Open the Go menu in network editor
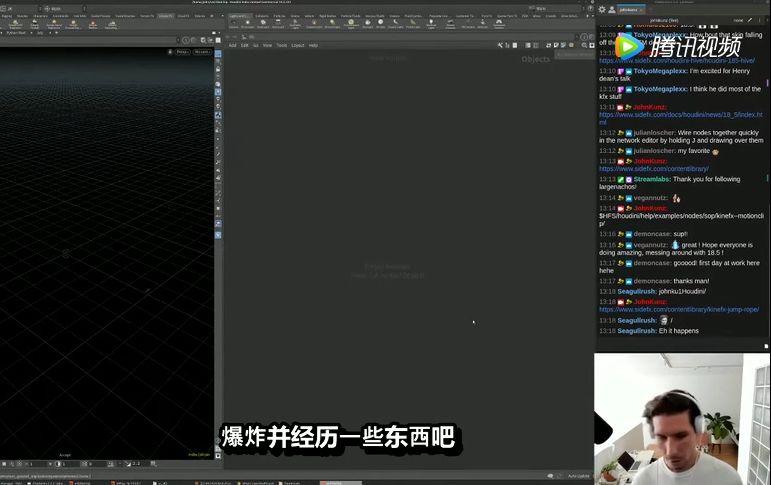Screen dimensions: 771x485 [x=256, y=45]
